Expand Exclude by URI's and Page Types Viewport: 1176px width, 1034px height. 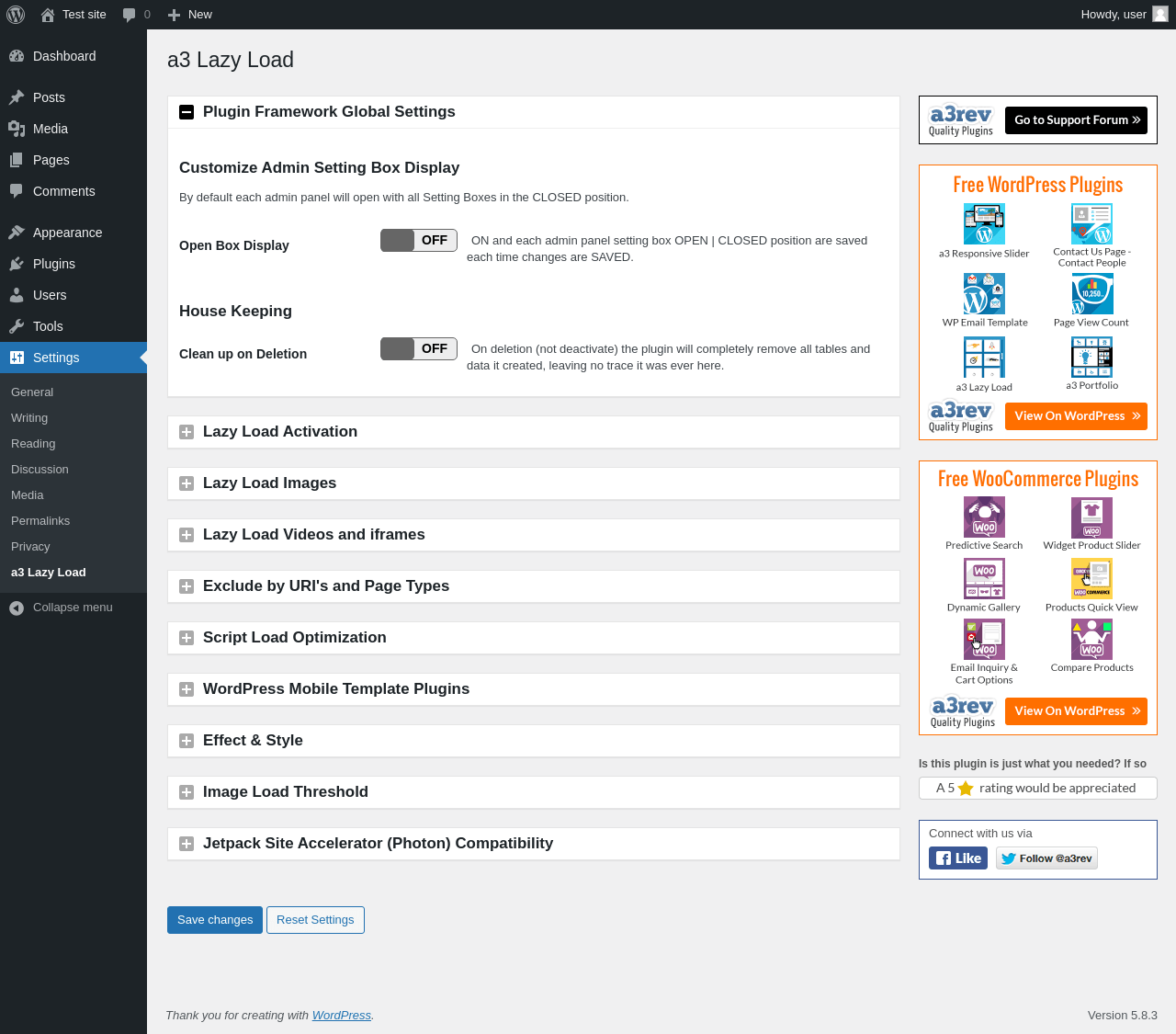(534, 586)
